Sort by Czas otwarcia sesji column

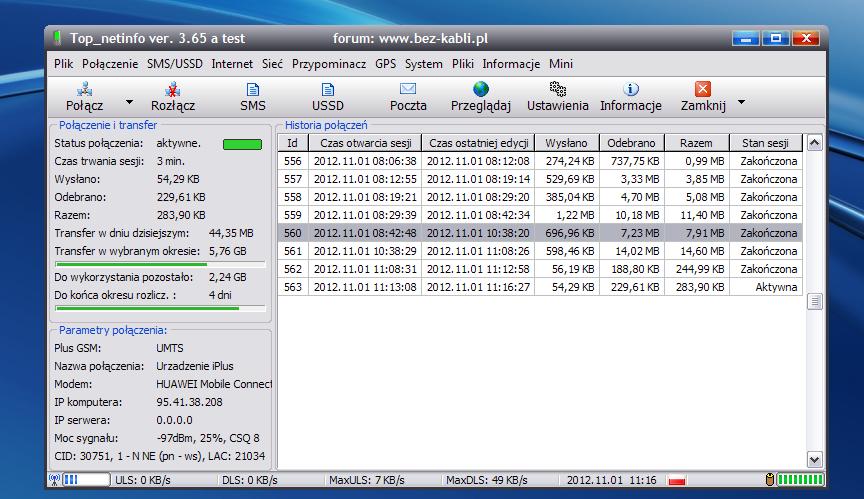click(364, 143)
